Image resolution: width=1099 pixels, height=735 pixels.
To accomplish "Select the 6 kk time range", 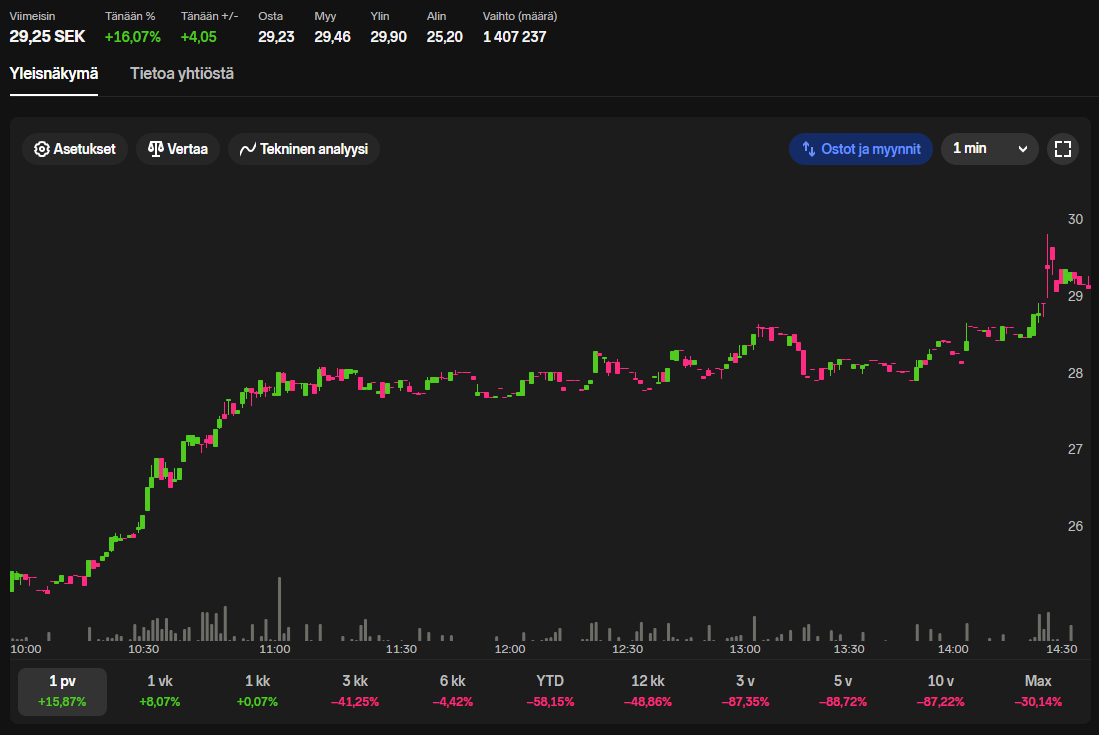I will [x=452, y=691].
